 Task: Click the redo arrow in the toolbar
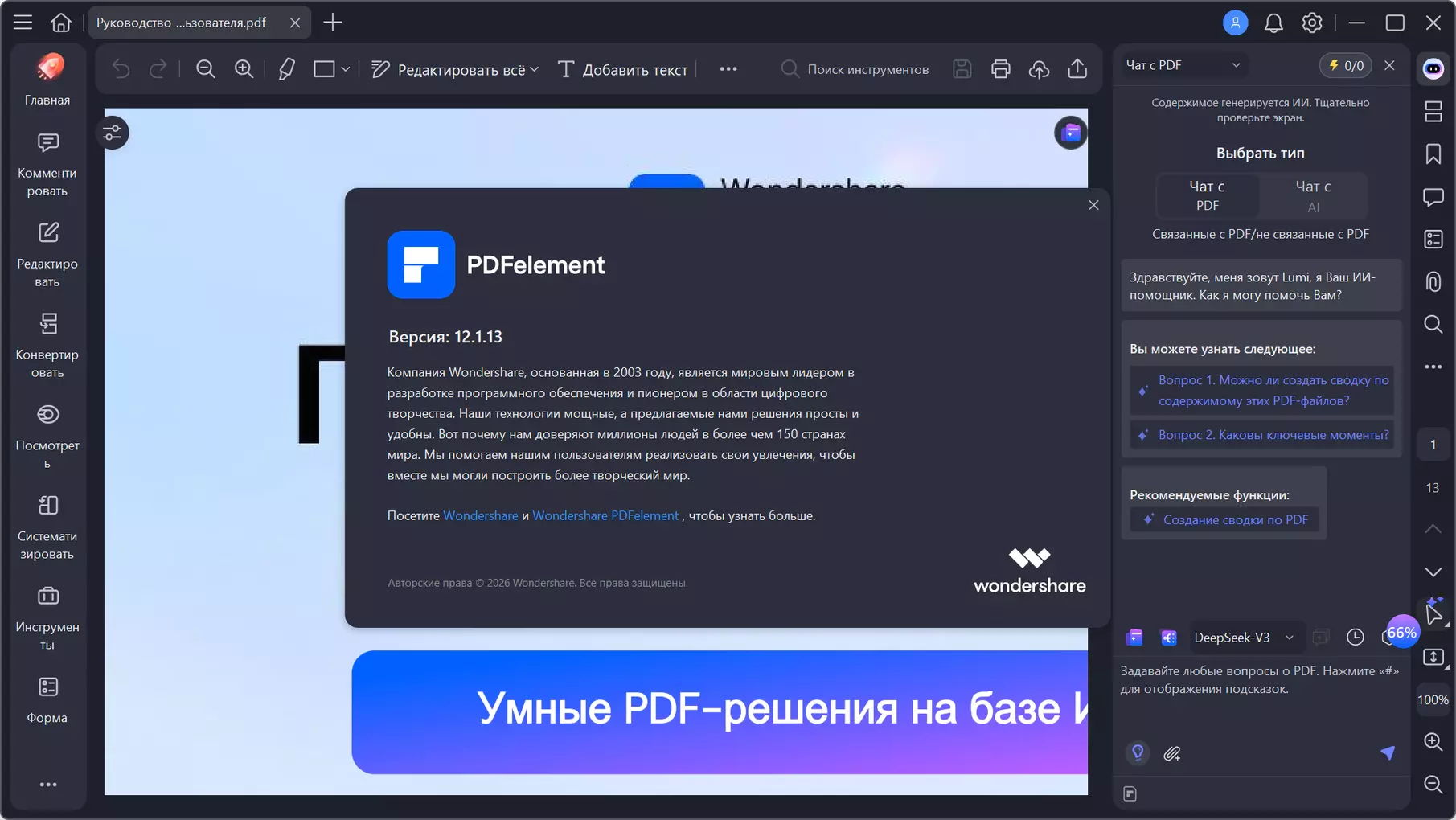(158, 69)
